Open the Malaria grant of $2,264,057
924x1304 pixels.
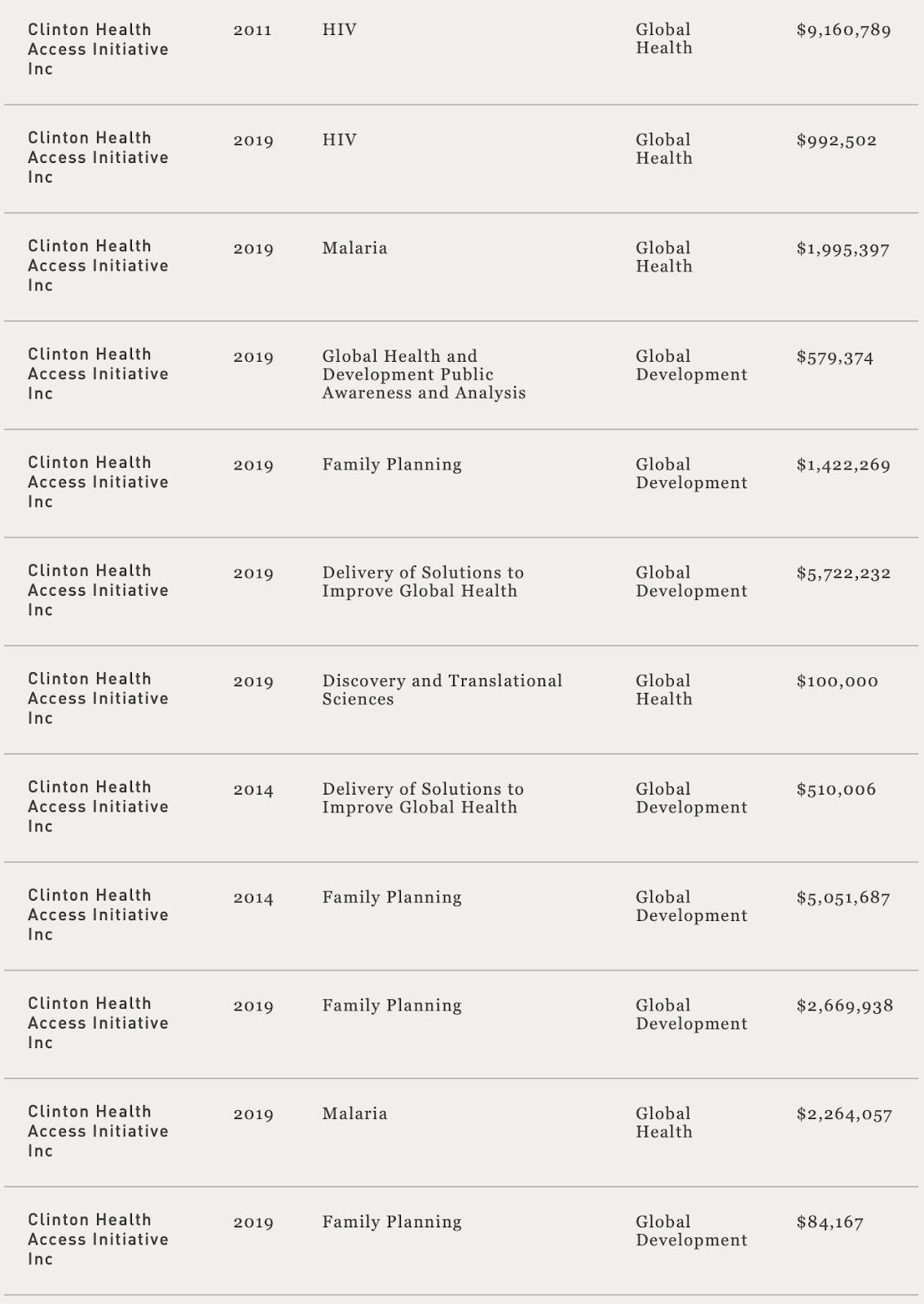(x=462, y=1133)
